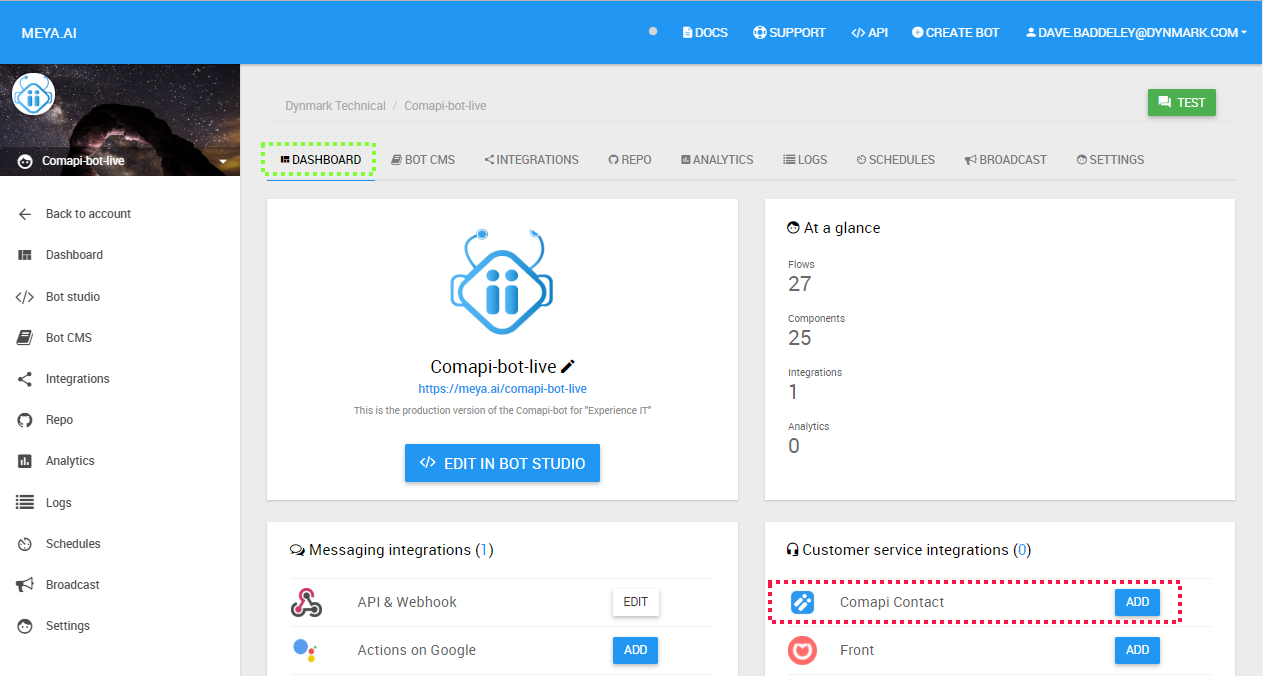Open the user account dropdown
The height and width of the screenshot is (676, 1263).
click(x=1136, y=33)
